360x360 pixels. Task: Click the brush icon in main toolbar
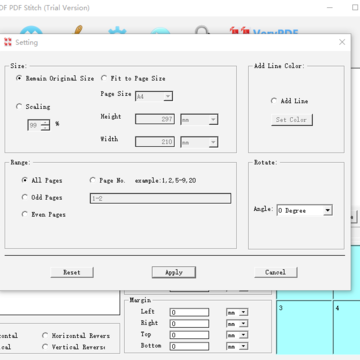point(77,30)
